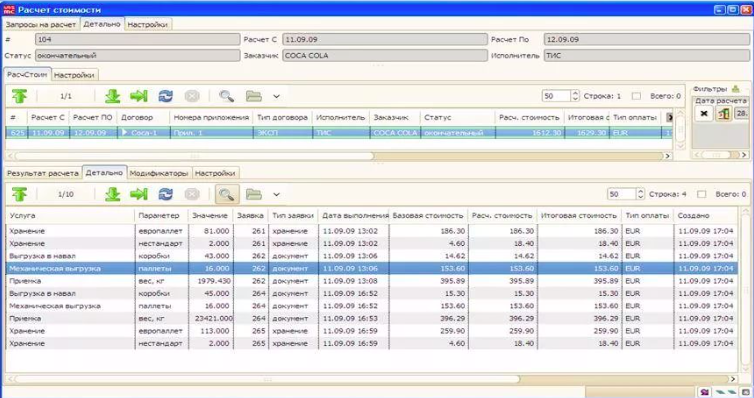Click the green double-slash status bar icon
This screenshot has width=754, height=398.
[x=727, y=392]
